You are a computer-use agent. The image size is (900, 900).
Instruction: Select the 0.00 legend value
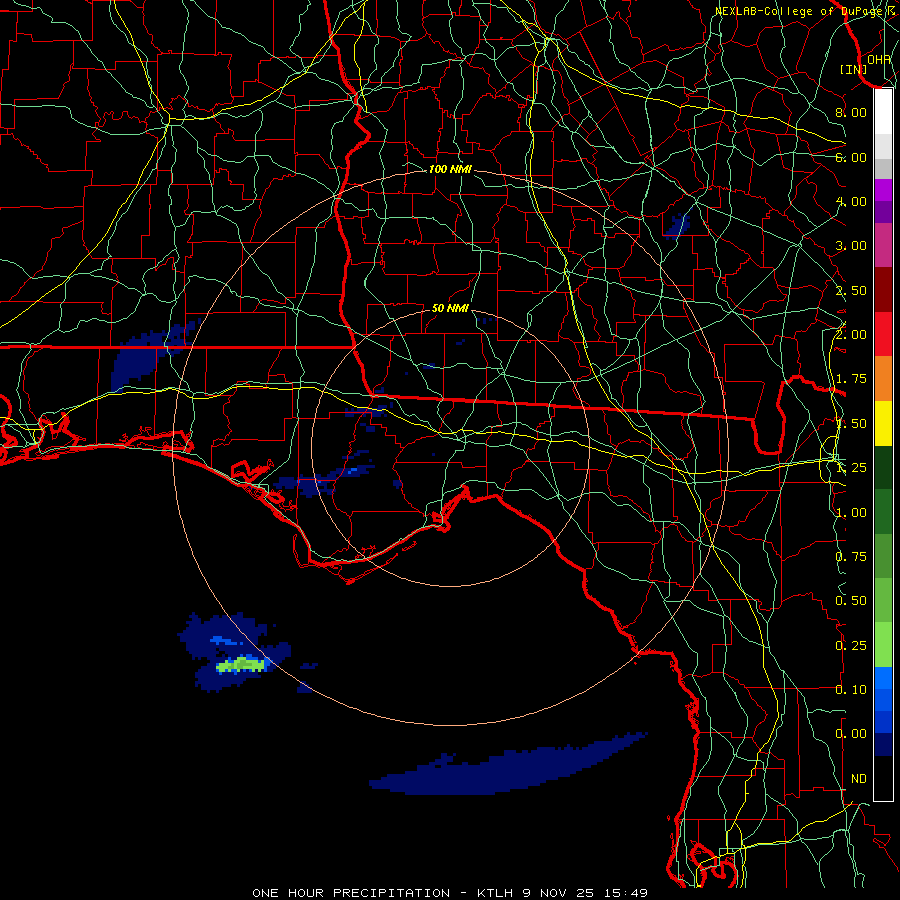pyautogui.click(x=851, y=734)
